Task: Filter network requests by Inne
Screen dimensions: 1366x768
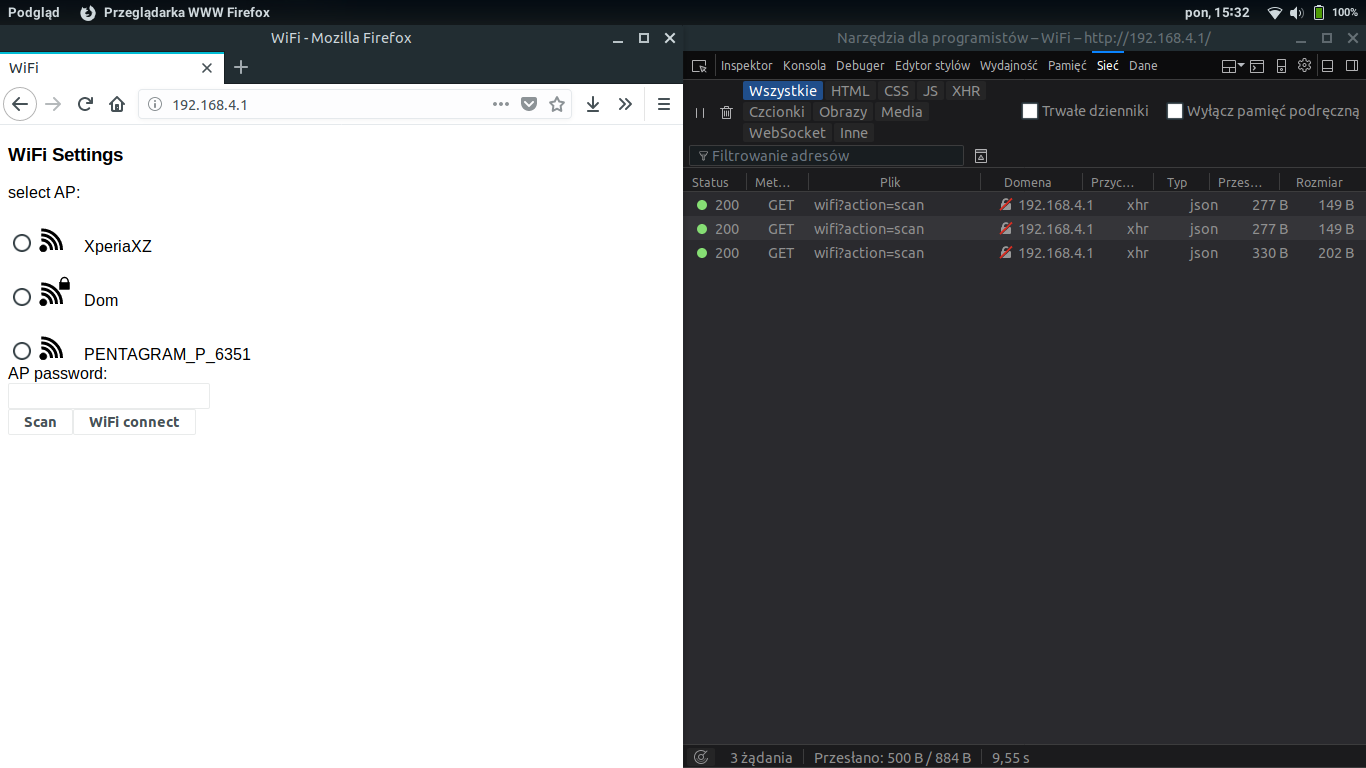Action: (x=854, y=133)
